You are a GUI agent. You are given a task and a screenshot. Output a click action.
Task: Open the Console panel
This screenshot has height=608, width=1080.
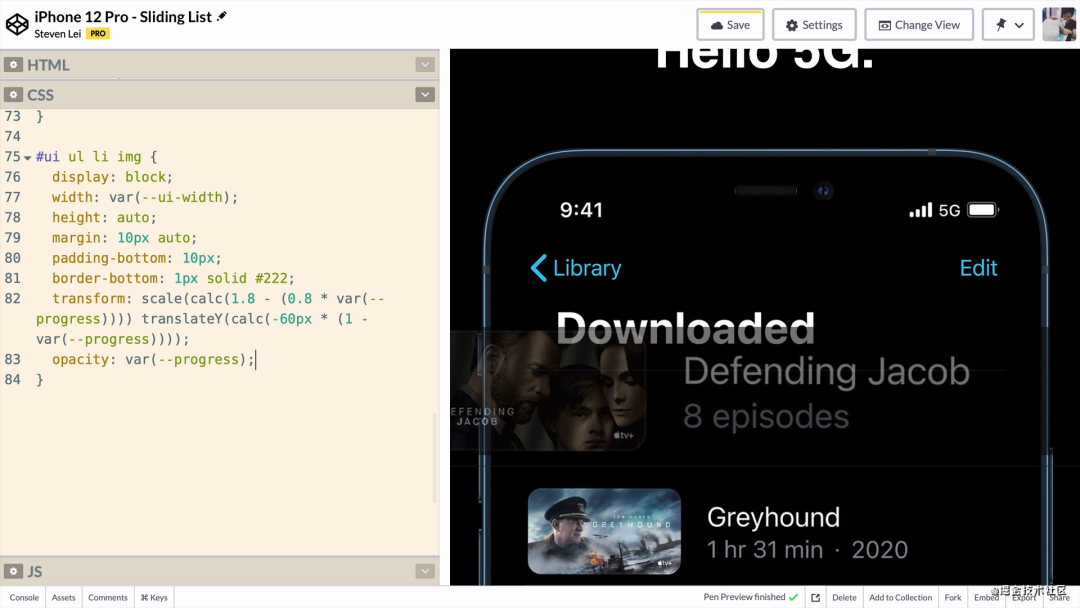(24, 597)
